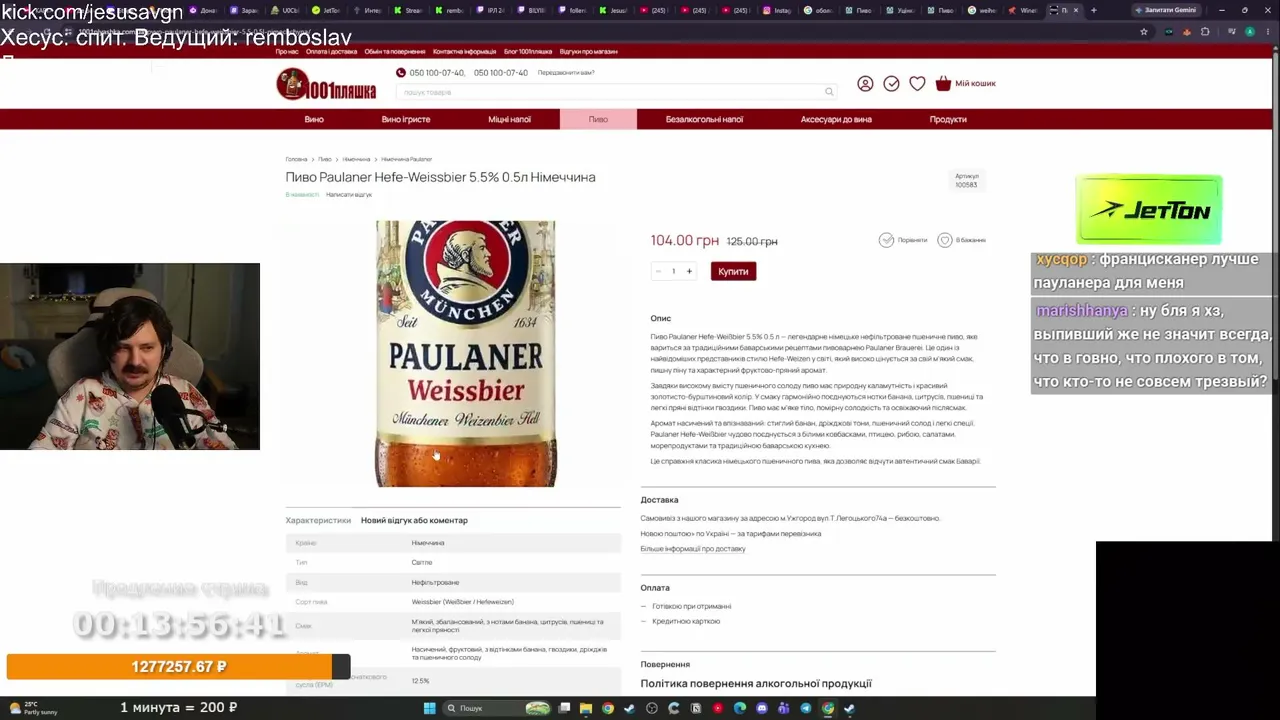
Task: Click the Paulaner Weissbier product image
Action: coord(465,354)
